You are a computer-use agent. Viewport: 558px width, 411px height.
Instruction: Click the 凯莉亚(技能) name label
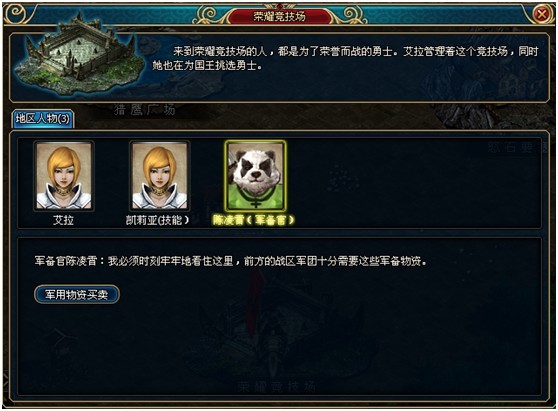click(x=157, y=220)
